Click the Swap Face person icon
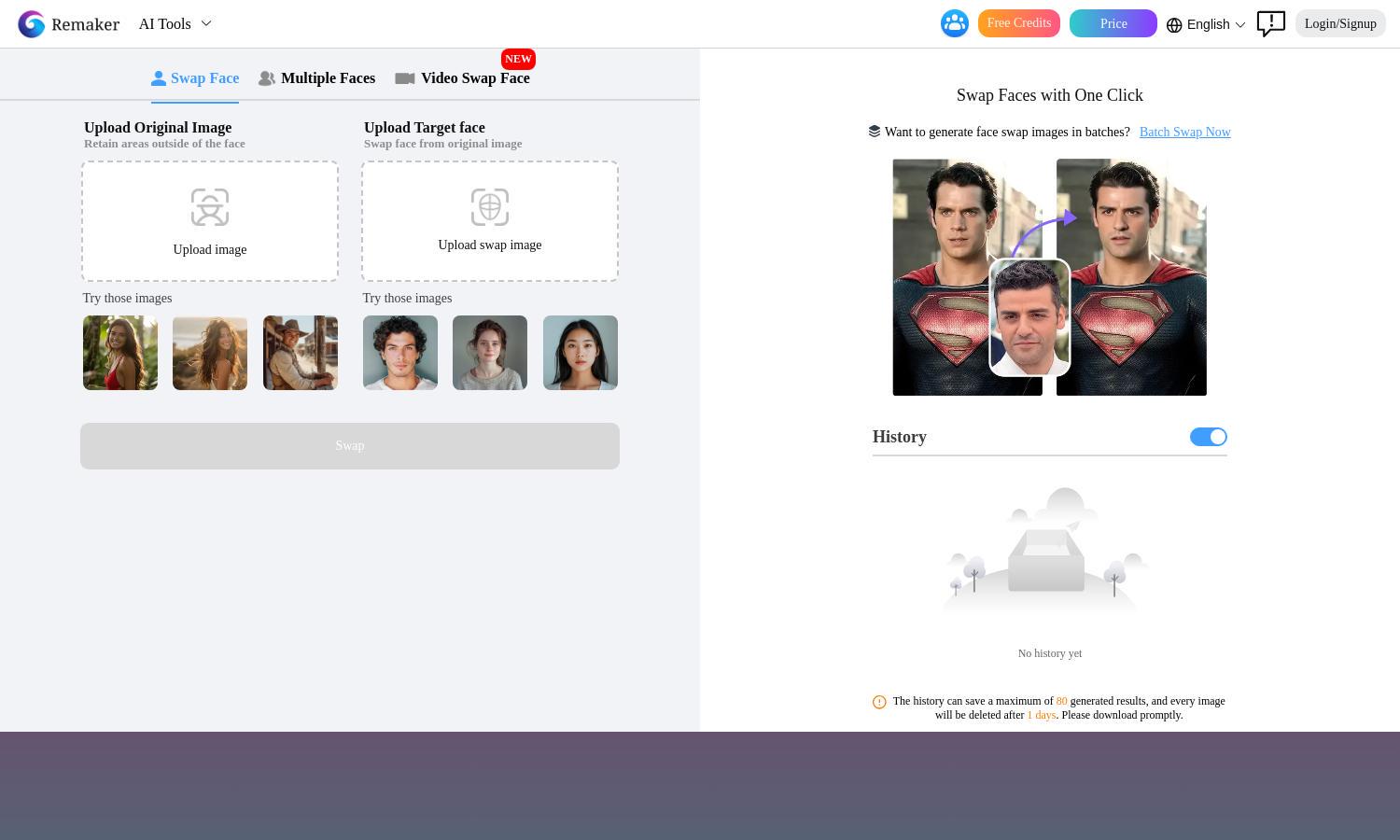Screen dimensions: 1400x840 tap(159, 78)
